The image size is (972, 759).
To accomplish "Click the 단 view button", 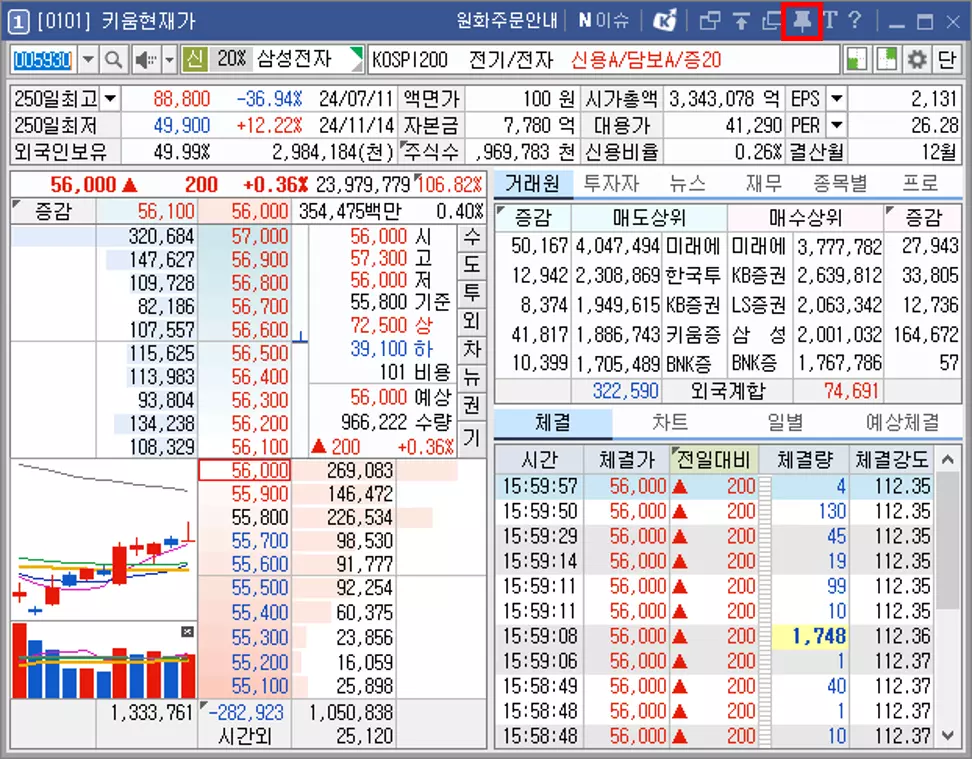I will (x=946, y=60).
